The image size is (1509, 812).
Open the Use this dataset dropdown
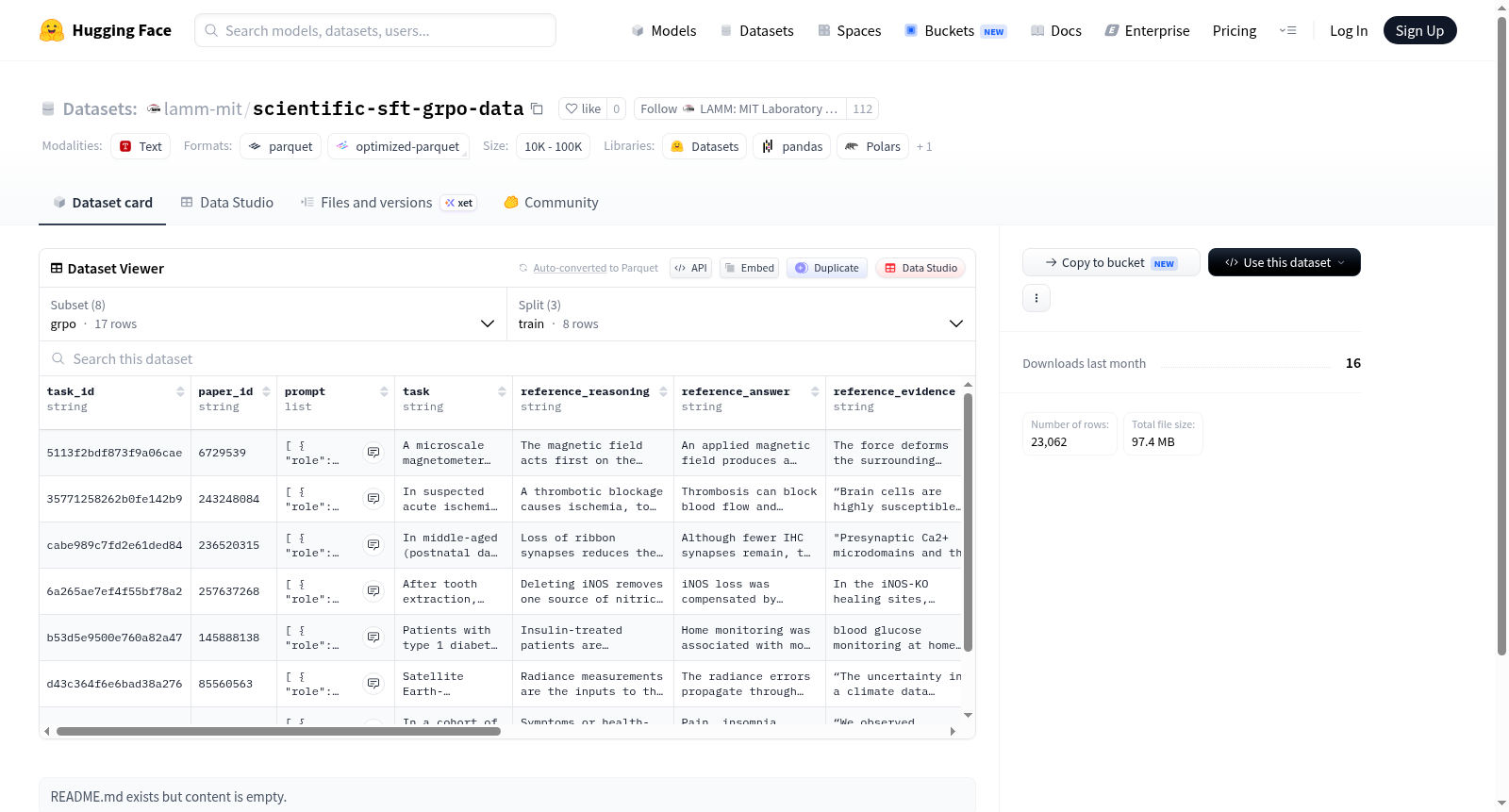1284,262
